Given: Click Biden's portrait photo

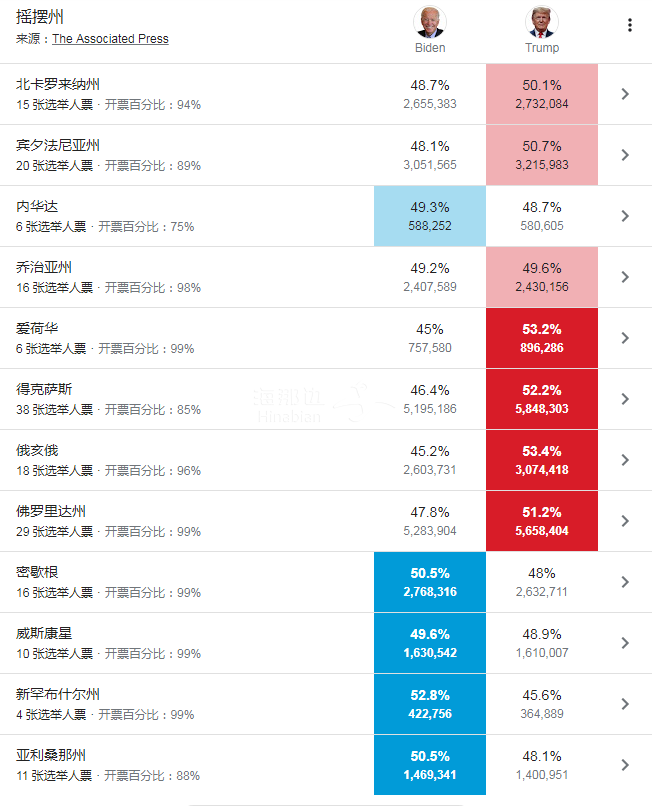Looking at the screenshot, I should click(430, 22).
